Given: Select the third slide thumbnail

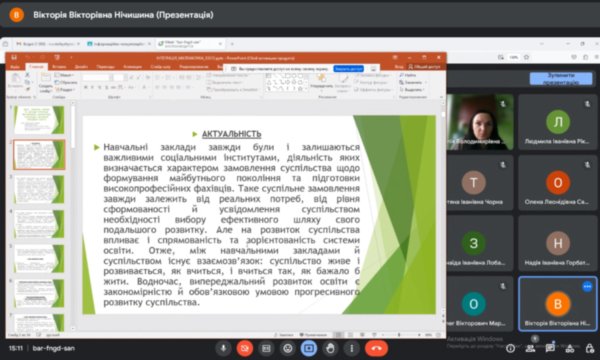Looking at the screenshot, I should (x=39, y=189).
